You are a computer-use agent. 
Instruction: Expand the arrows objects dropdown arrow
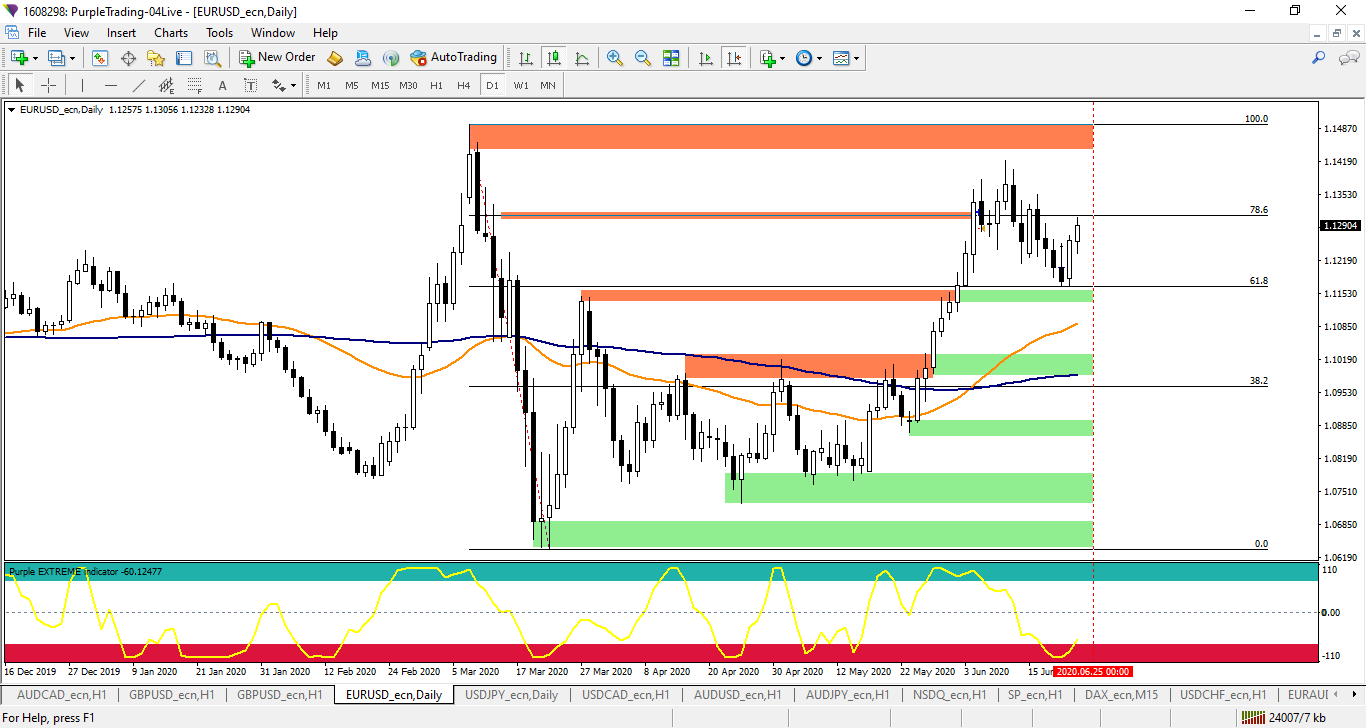[293, 85]
